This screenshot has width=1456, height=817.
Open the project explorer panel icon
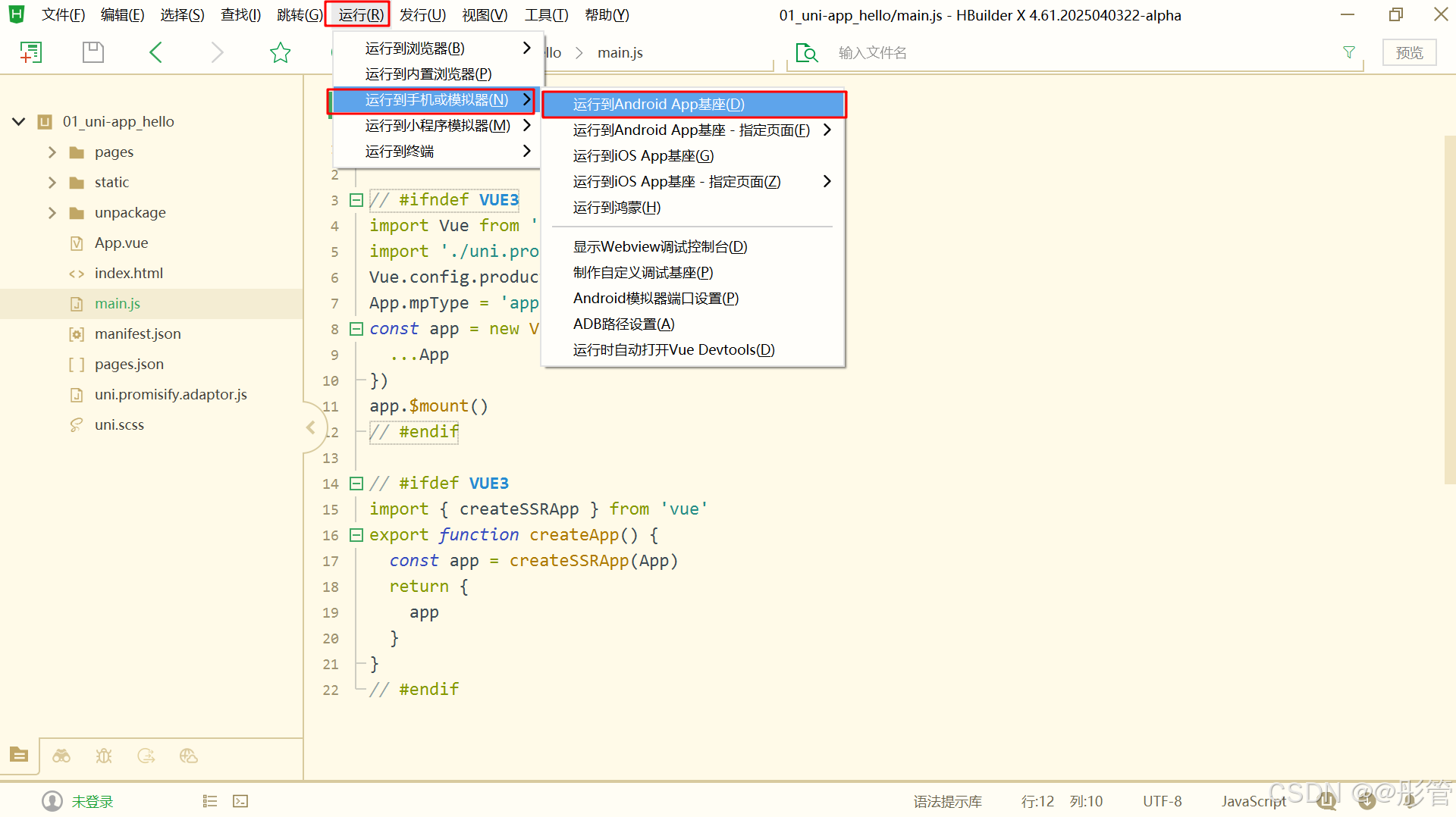pos(19,755)
